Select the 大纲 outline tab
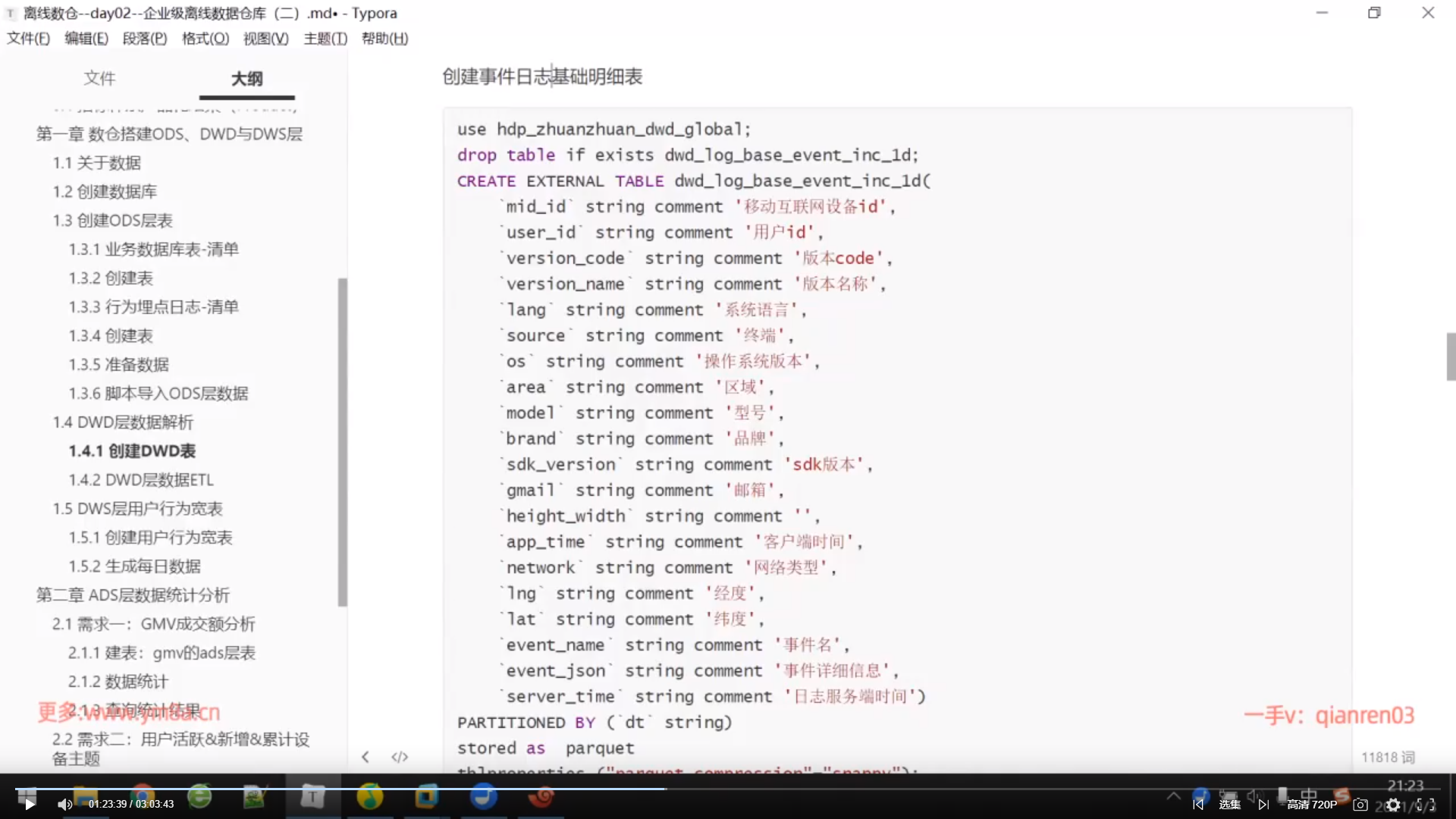This screenshot has width=1456, height=819. 246,78
